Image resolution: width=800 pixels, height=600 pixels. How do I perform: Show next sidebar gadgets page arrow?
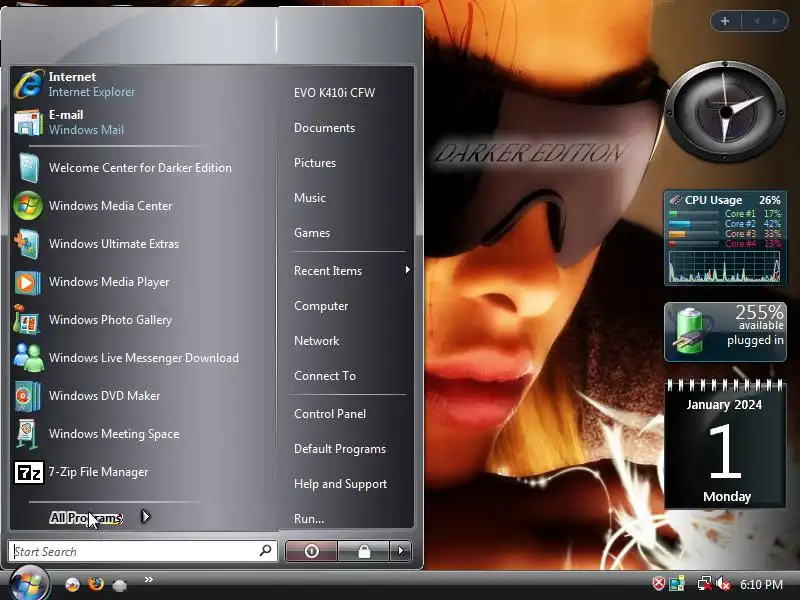pyautogui.click(x=775, y=21)
